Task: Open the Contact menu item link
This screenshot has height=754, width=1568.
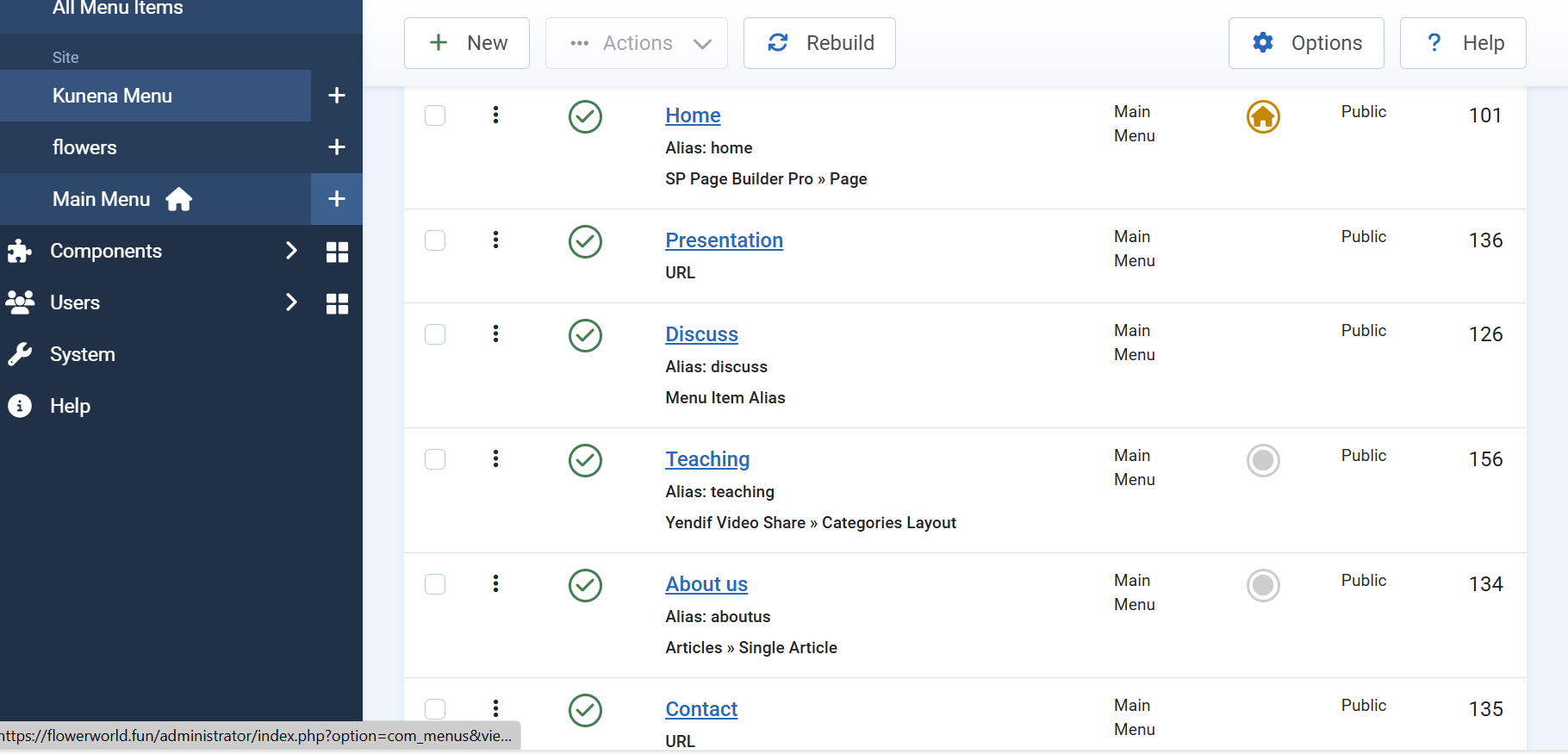Action: click(701, 709)
